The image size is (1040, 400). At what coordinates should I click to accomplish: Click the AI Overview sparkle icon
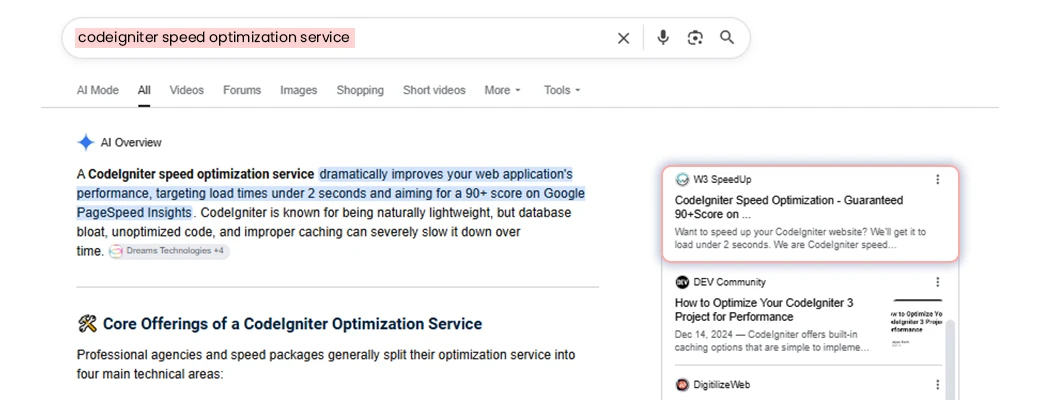point(86,142)
